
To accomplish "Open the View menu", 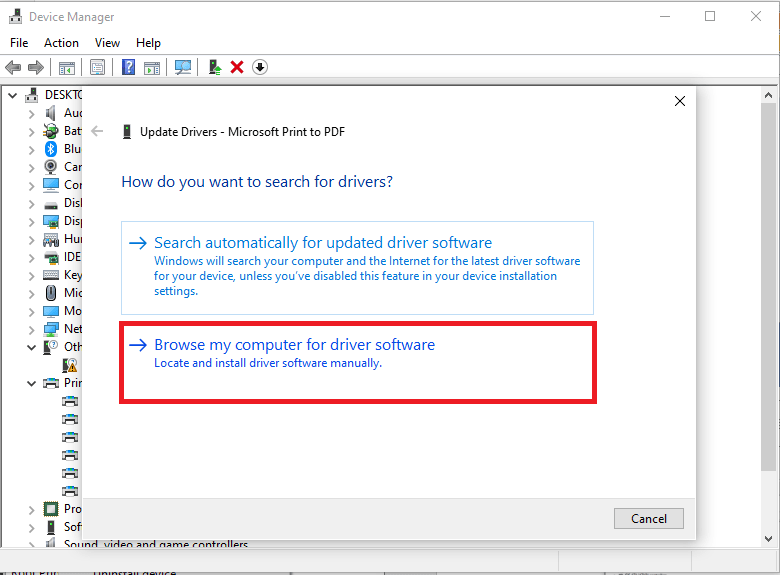I will click(107, 43).
